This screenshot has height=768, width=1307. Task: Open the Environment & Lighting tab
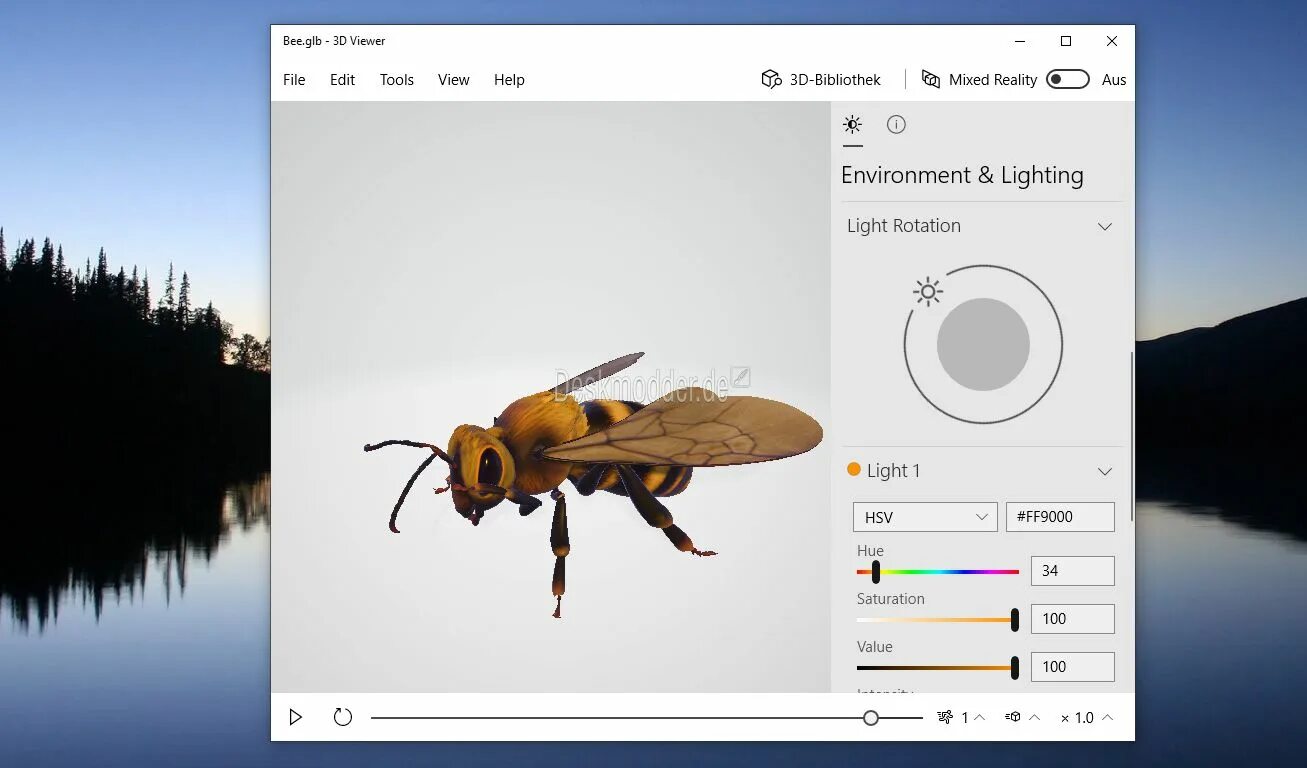(x=852, y=125)
